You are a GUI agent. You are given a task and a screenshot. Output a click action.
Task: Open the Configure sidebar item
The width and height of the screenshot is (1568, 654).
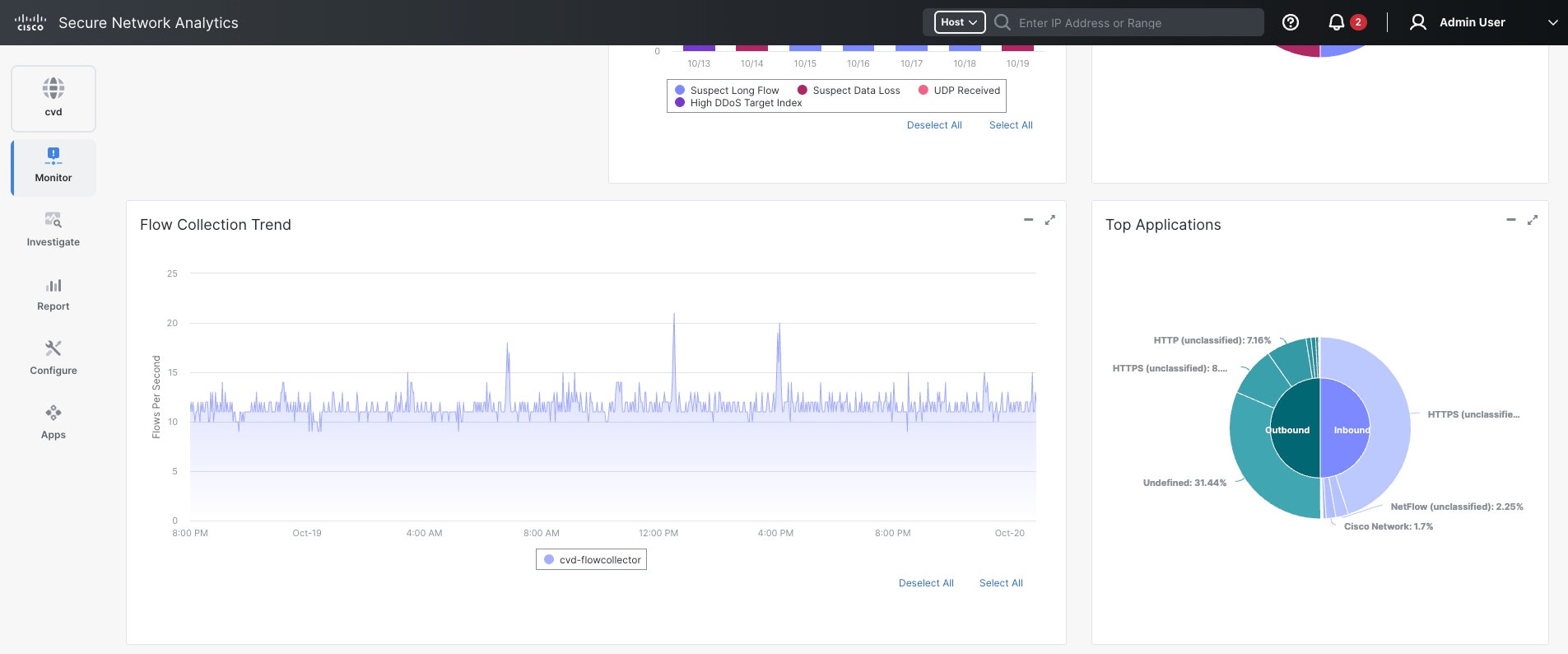tap(54, 358)
